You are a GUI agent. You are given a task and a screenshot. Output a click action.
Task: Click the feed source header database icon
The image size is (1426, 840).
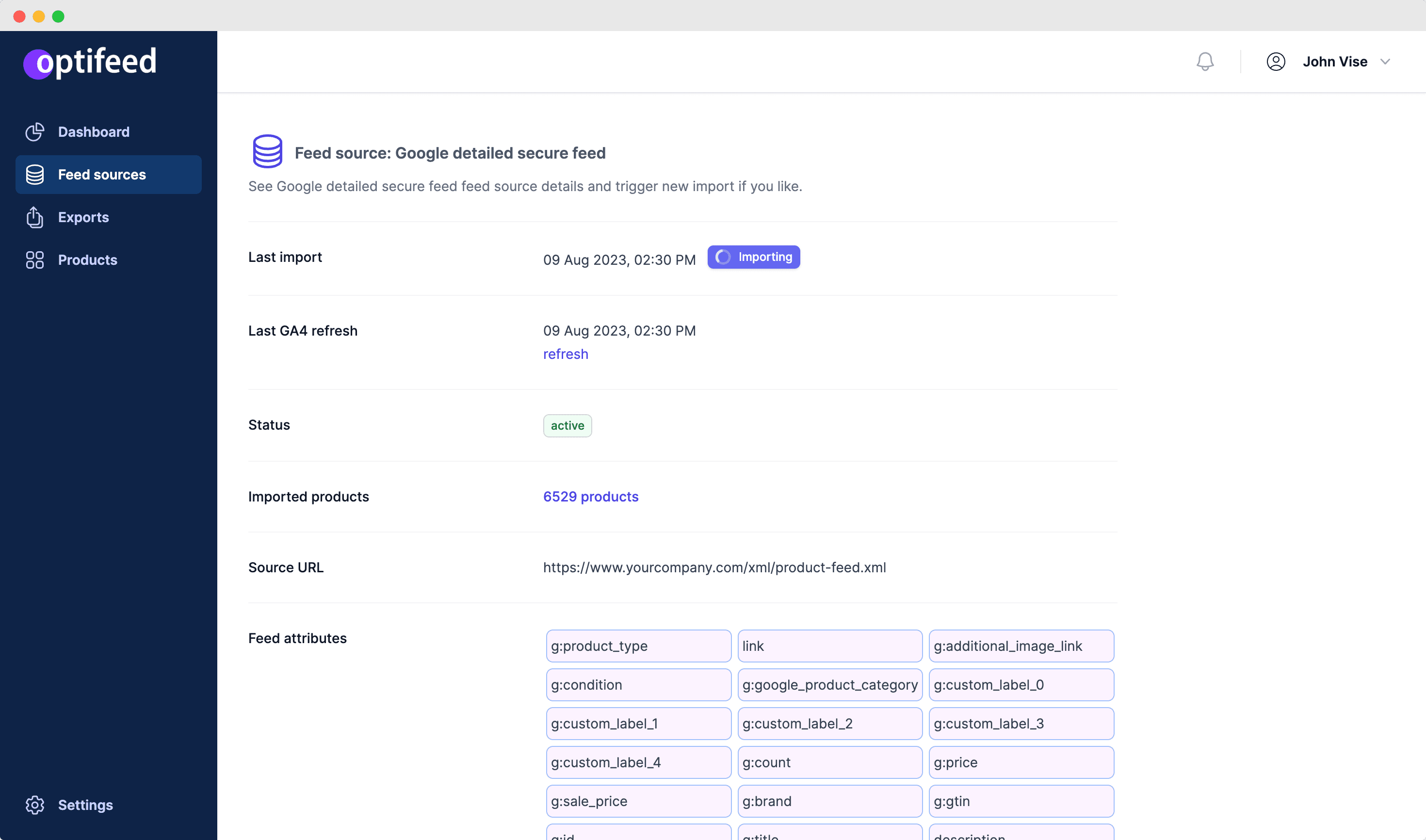coord(267,152)
